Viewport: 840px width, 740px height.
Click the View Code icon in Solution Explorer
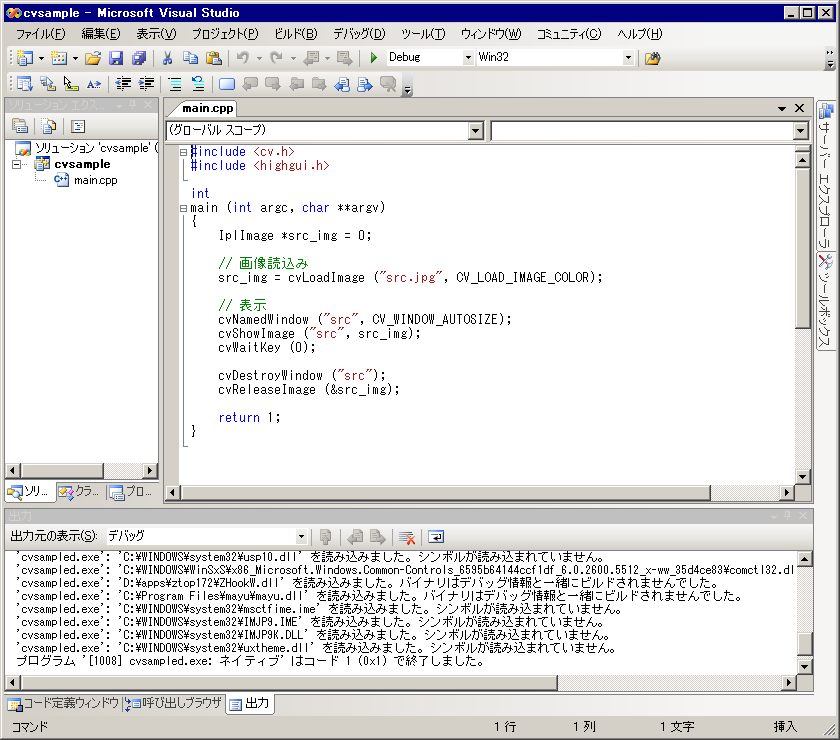(78, 126)
